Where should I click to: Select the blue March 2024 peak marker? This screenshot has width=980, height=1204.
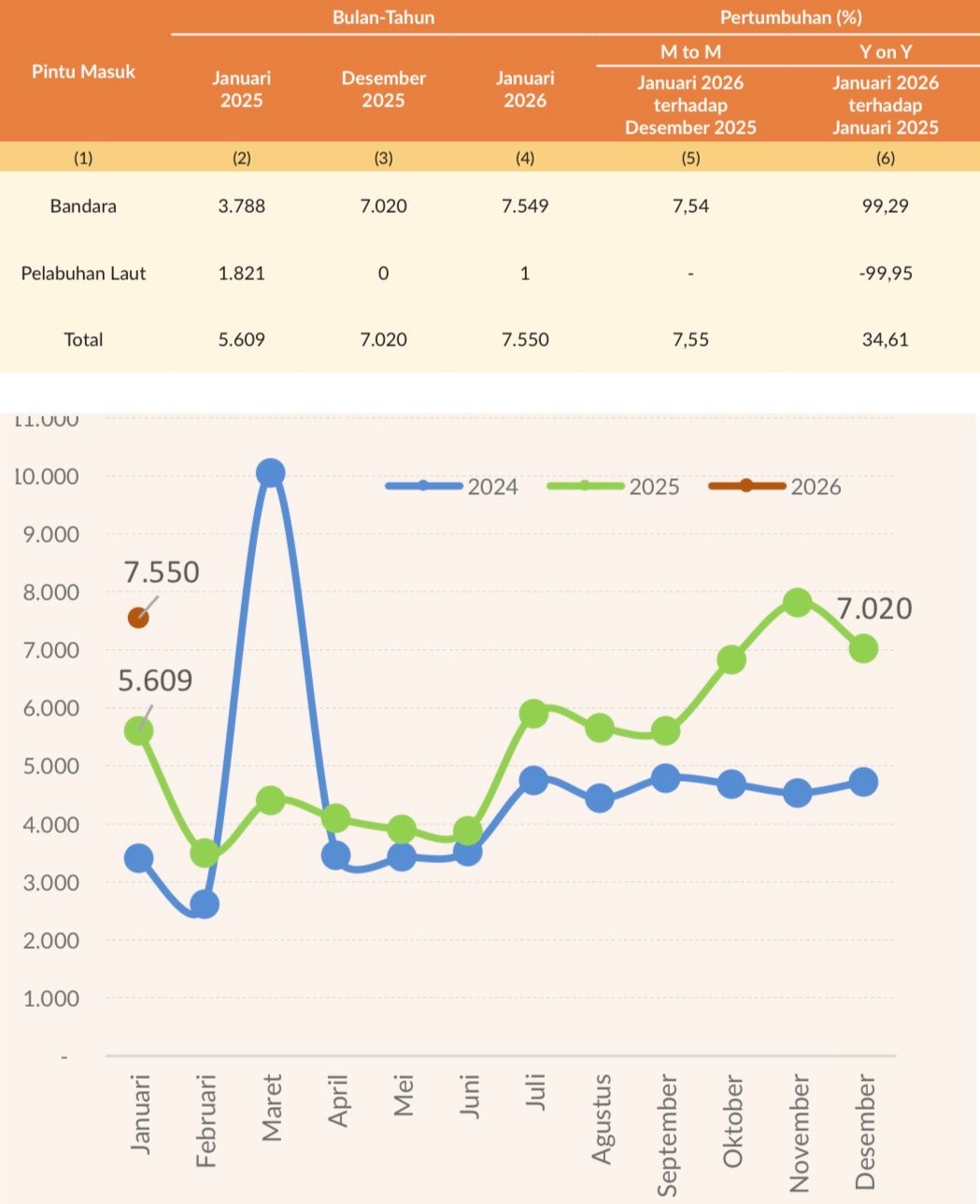pos(271,474)
